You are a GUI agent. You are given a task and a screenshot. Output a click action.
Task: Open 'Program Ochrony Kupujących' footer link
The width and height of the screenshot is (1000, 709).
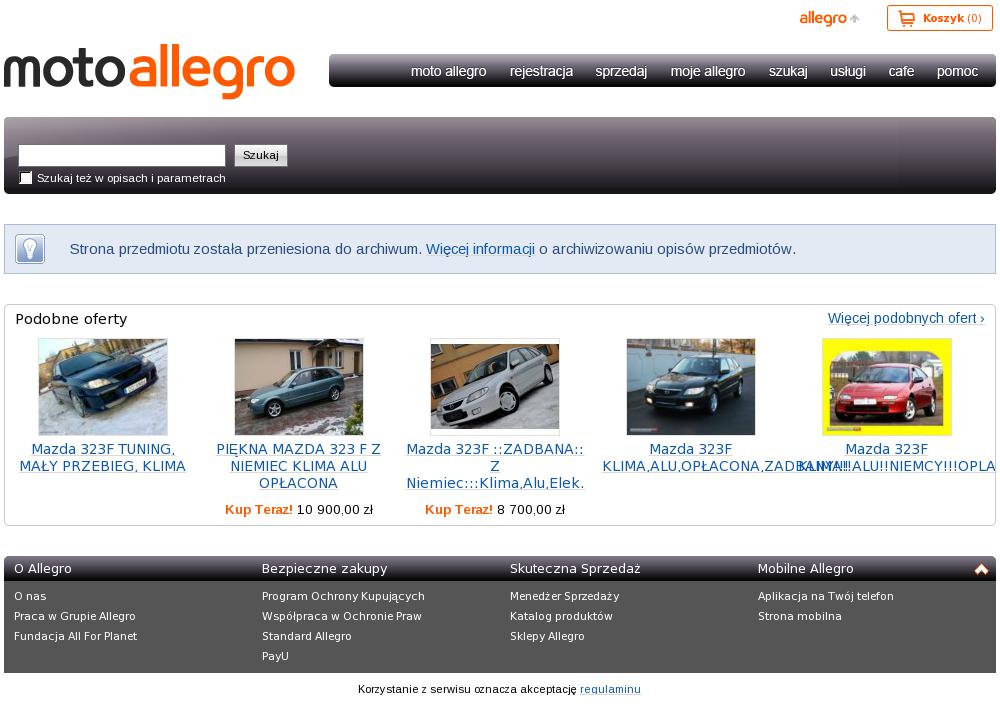343,596
